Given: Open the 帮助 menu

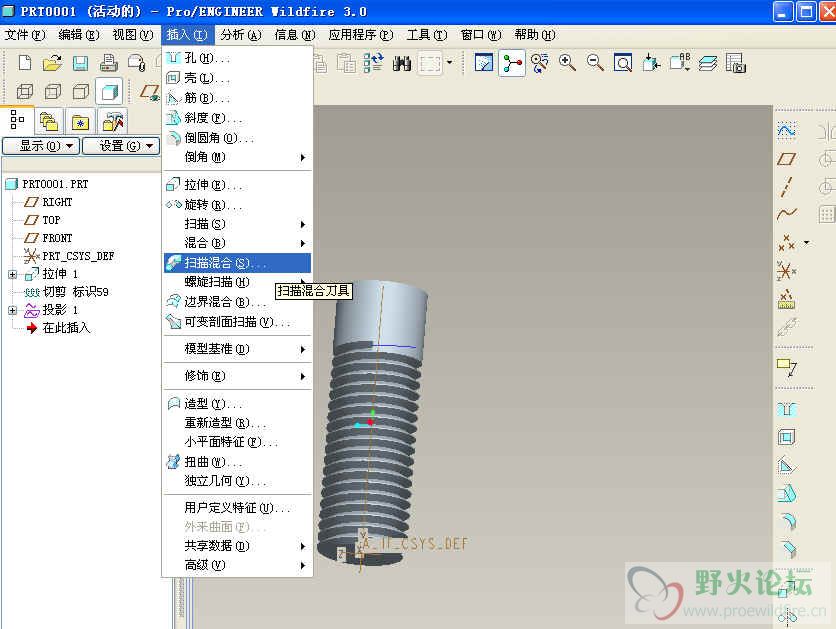Looking at the screenshot, I should 535,35.
